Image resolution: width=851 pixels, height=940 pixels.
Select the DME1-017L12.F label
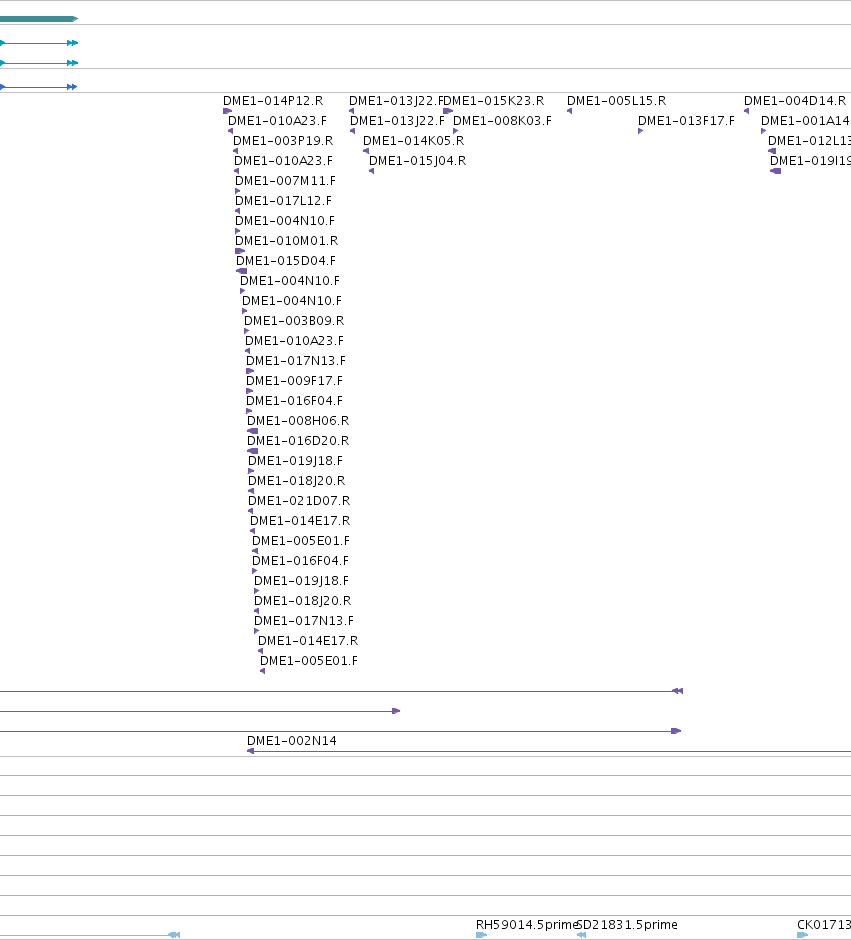[x=283, y=201]
